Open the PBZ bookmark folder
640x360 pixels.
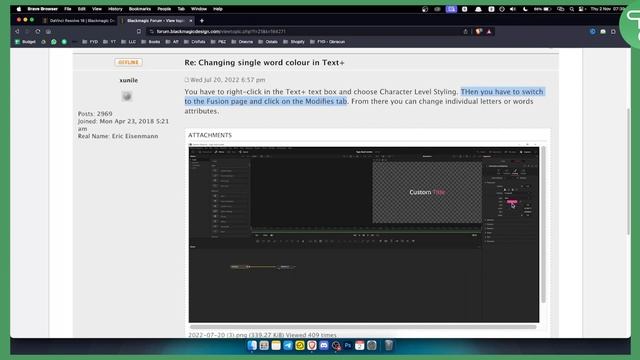pyautogui.click(x=218, y=42)
